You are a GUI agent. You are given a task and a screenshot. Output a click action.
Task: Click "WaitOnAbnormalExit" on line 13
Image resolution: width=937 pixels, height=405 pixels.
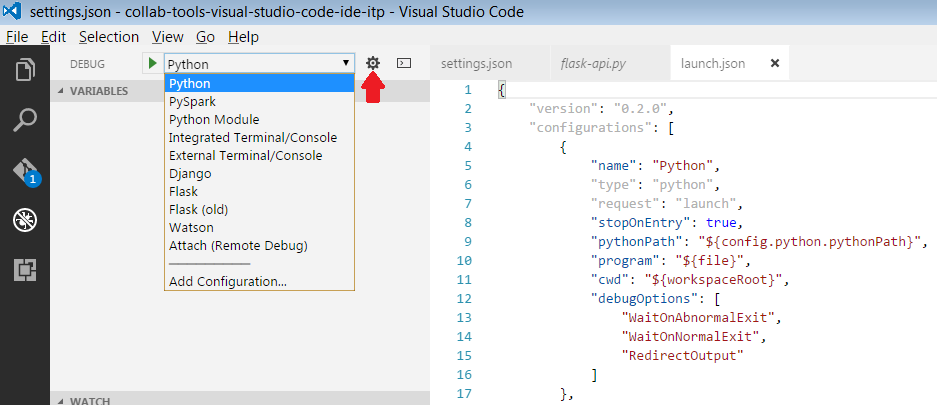698,318
